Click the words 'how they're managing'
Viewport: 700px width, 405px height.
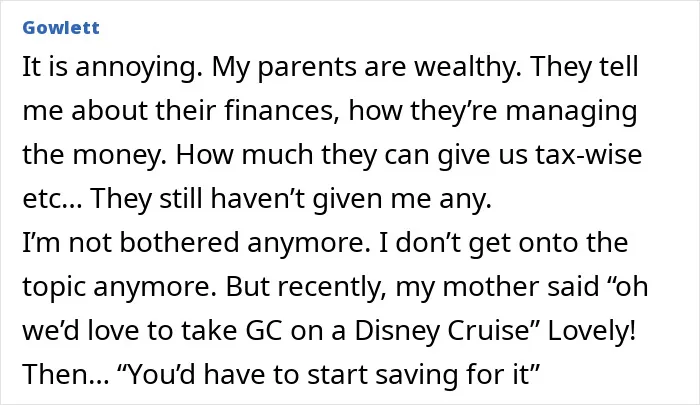pyautogui.click(x=493, y=111)
